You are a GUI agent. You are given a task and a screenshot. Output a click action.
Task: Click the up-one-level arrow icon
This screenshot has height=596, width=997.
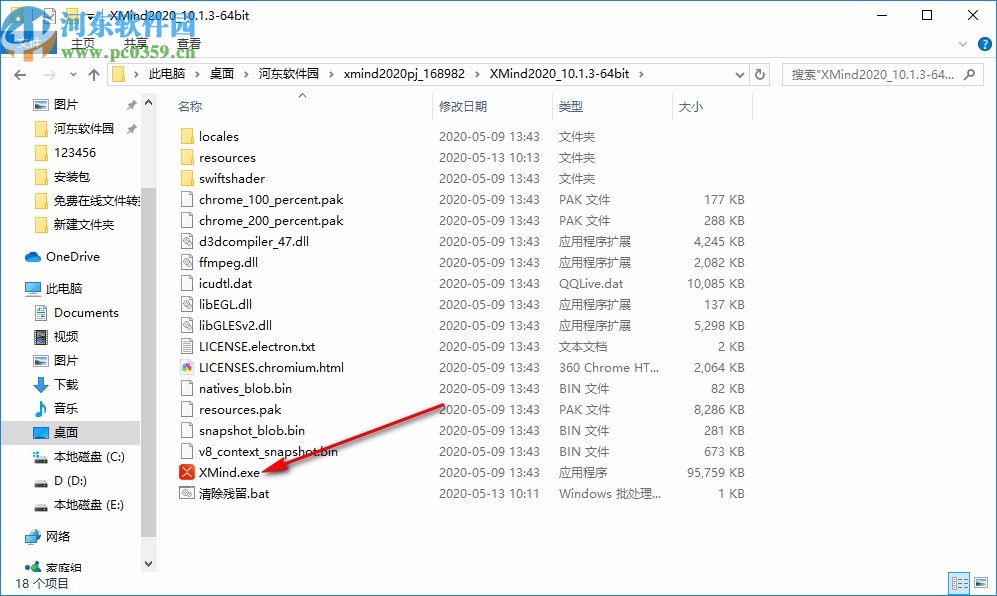[94, 73]
